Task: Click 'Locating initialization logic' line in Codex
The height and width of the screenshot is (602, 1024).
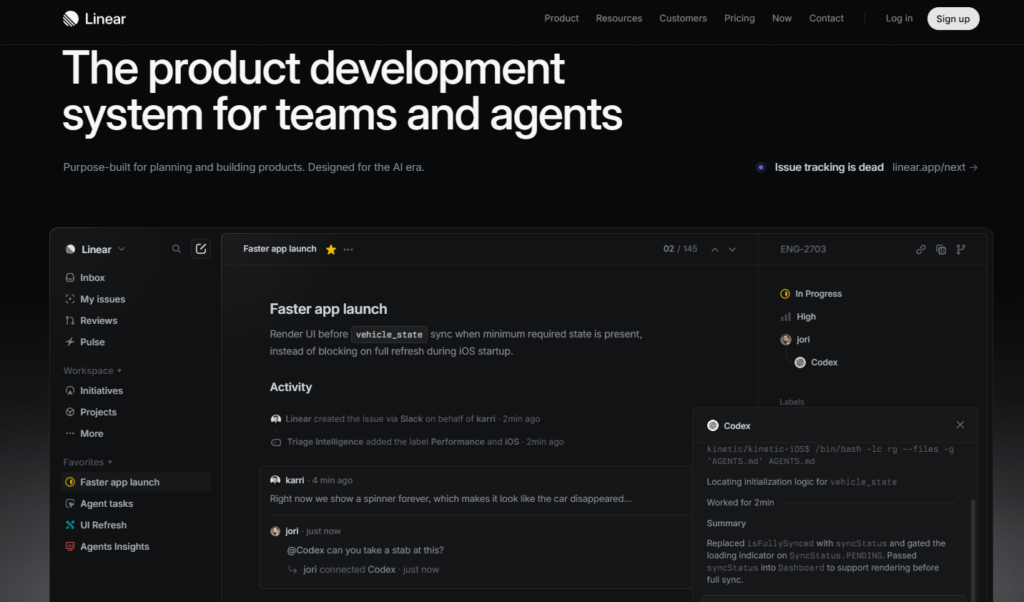Action: pyautogui.click(x=801, y=482)
